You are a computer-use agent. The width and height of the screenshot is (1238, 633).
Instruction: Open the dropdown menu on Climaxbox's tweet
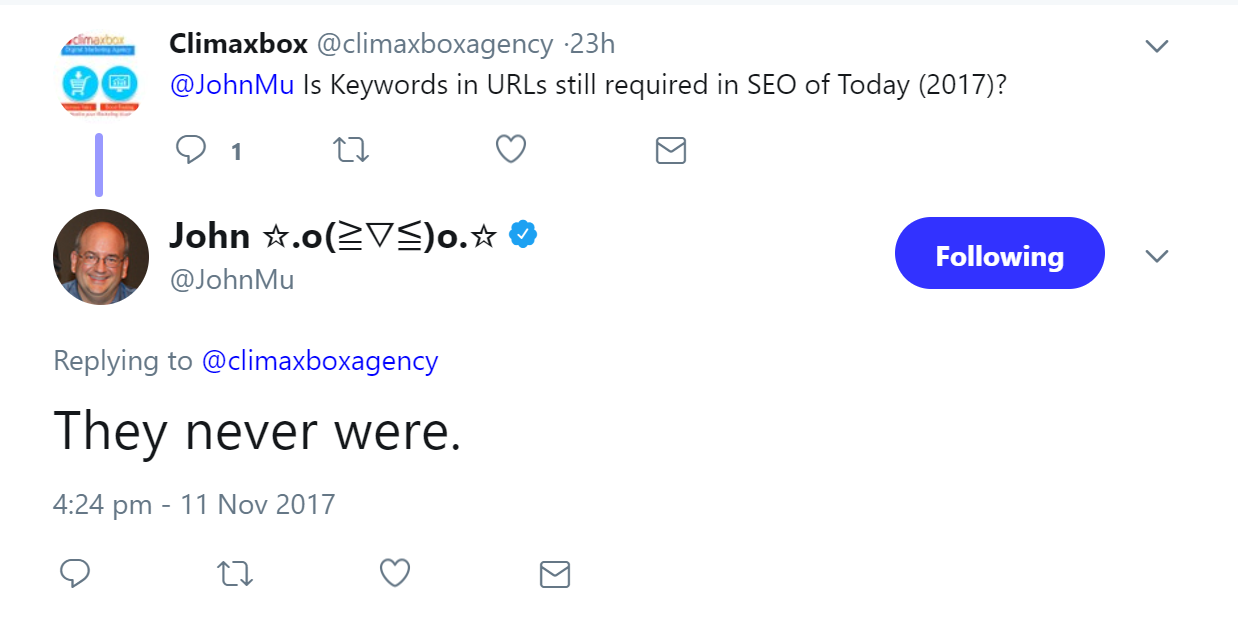tap(1157, 45)
